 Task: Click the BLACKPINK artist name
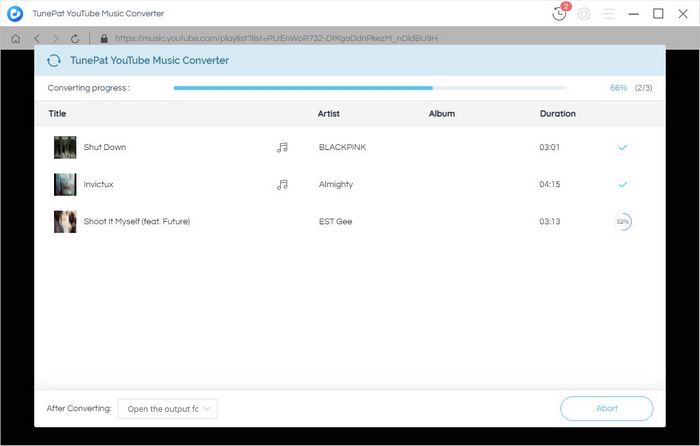pyautogui.click(x=342, y=147)
